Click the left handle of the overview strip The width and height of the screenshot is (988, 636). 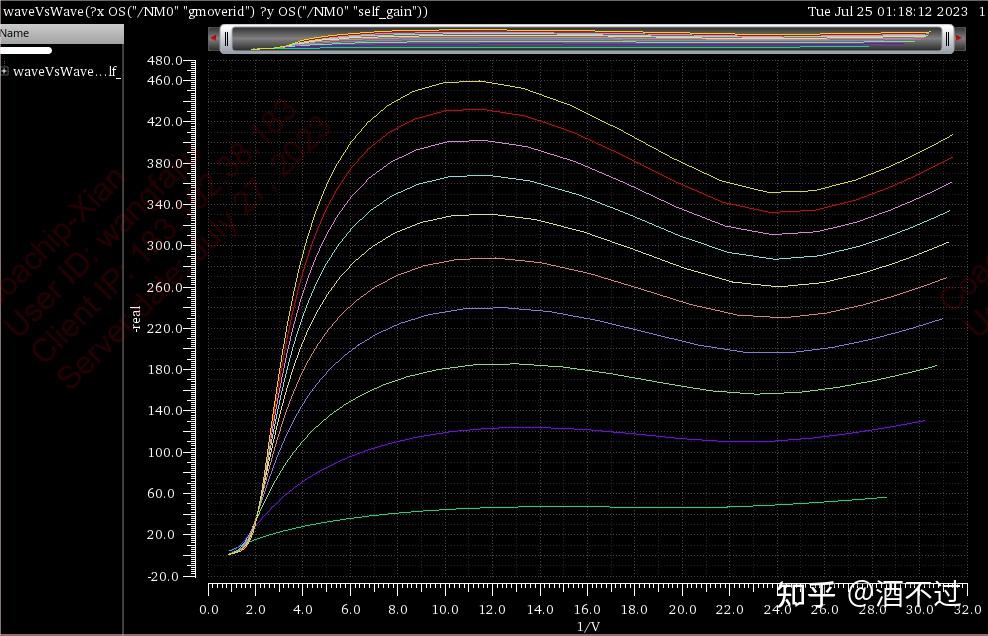tap(226, 38)
